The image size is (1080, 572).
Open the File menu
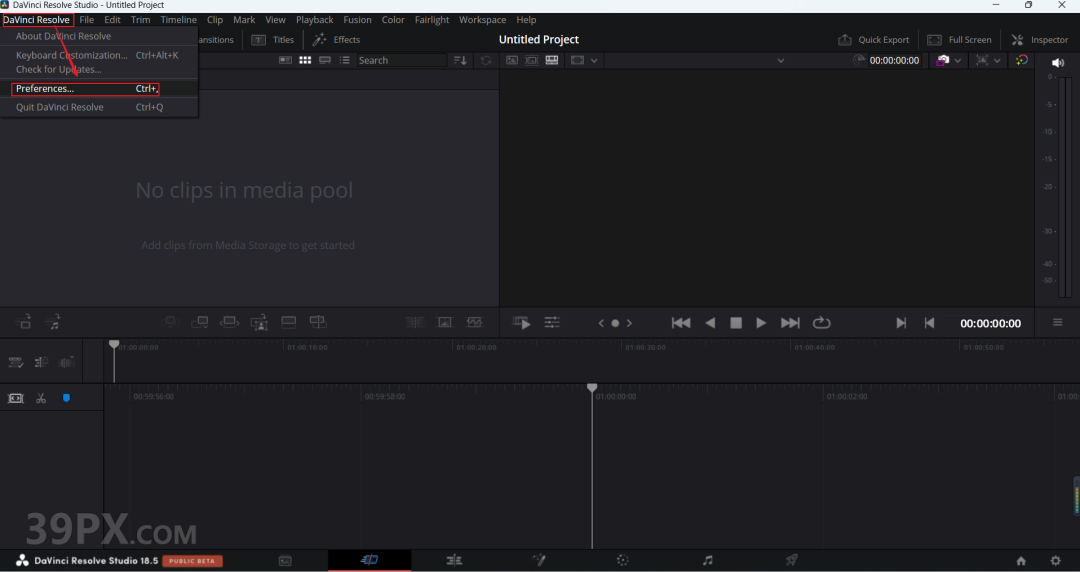tap(87, 20)
